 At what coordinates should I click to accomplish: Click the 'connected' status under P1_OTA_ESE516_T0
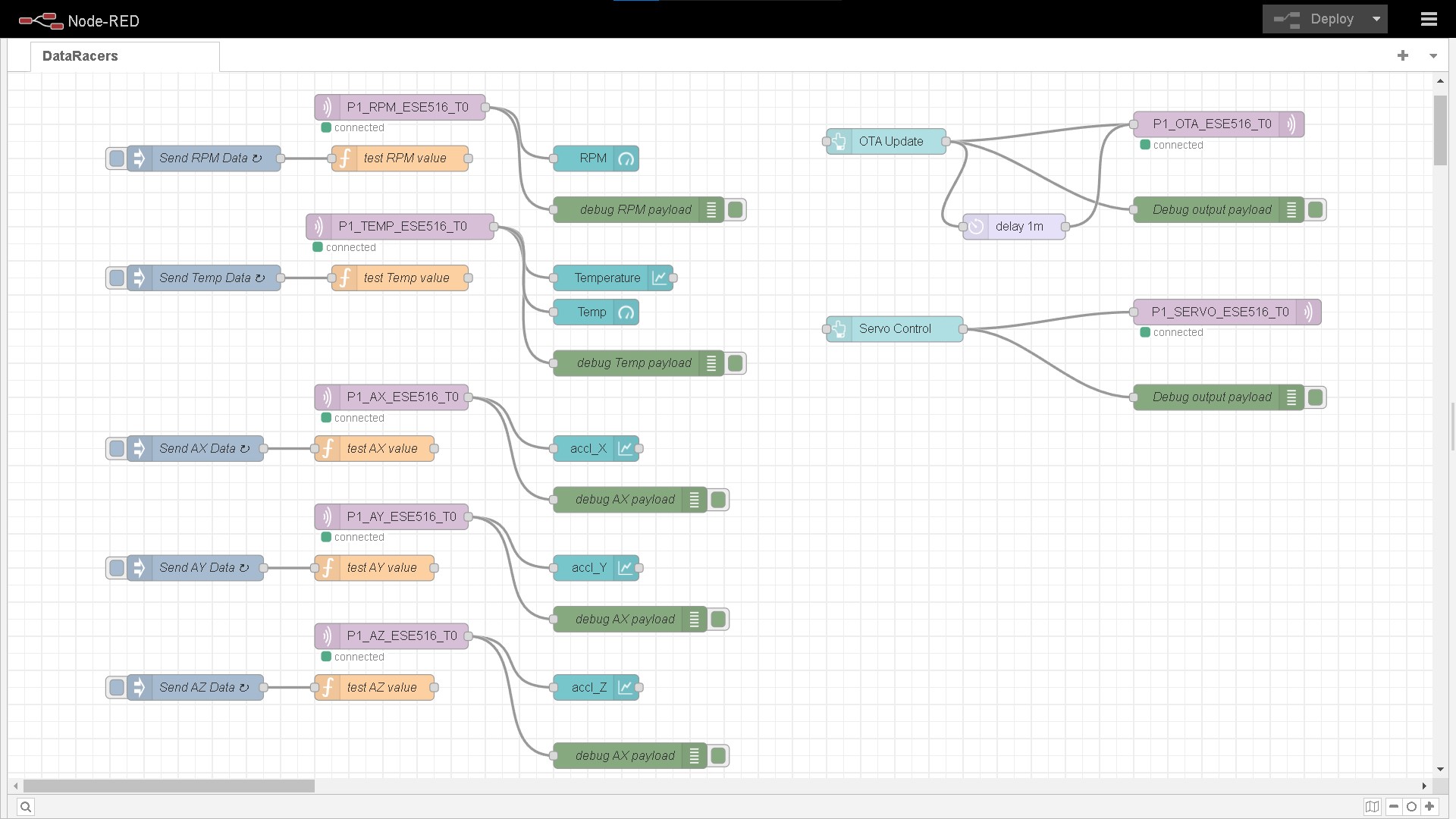[1172, 145]
